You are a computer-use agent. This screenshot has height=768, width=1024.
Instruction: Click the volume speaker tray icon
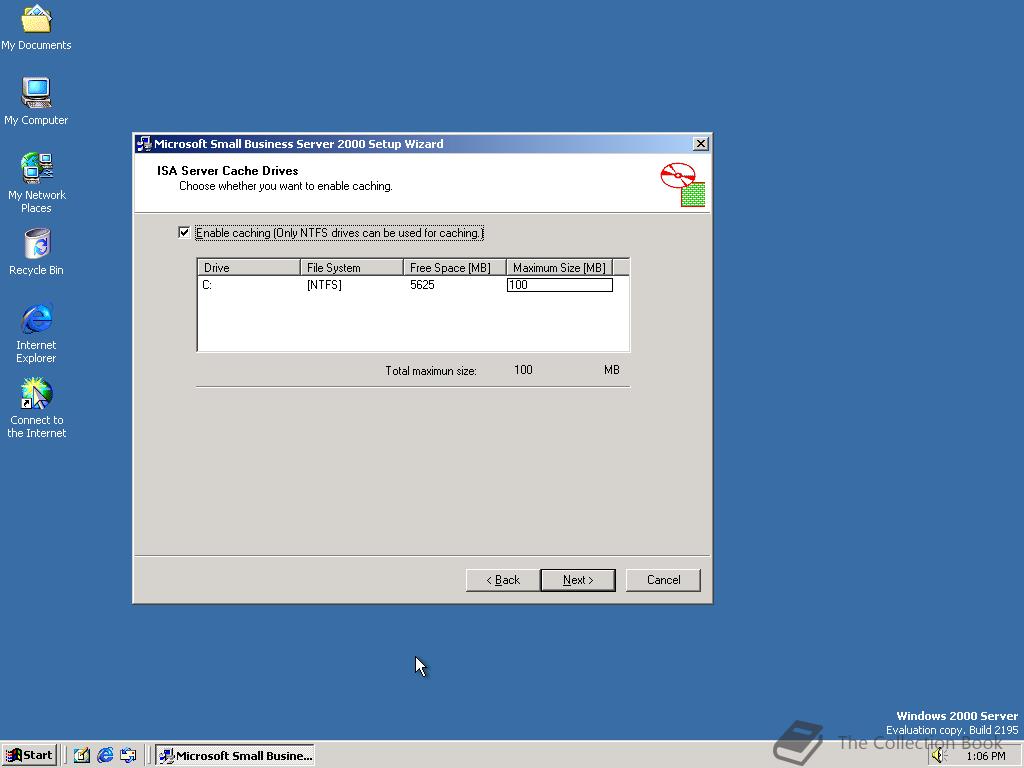pos(939,756)
